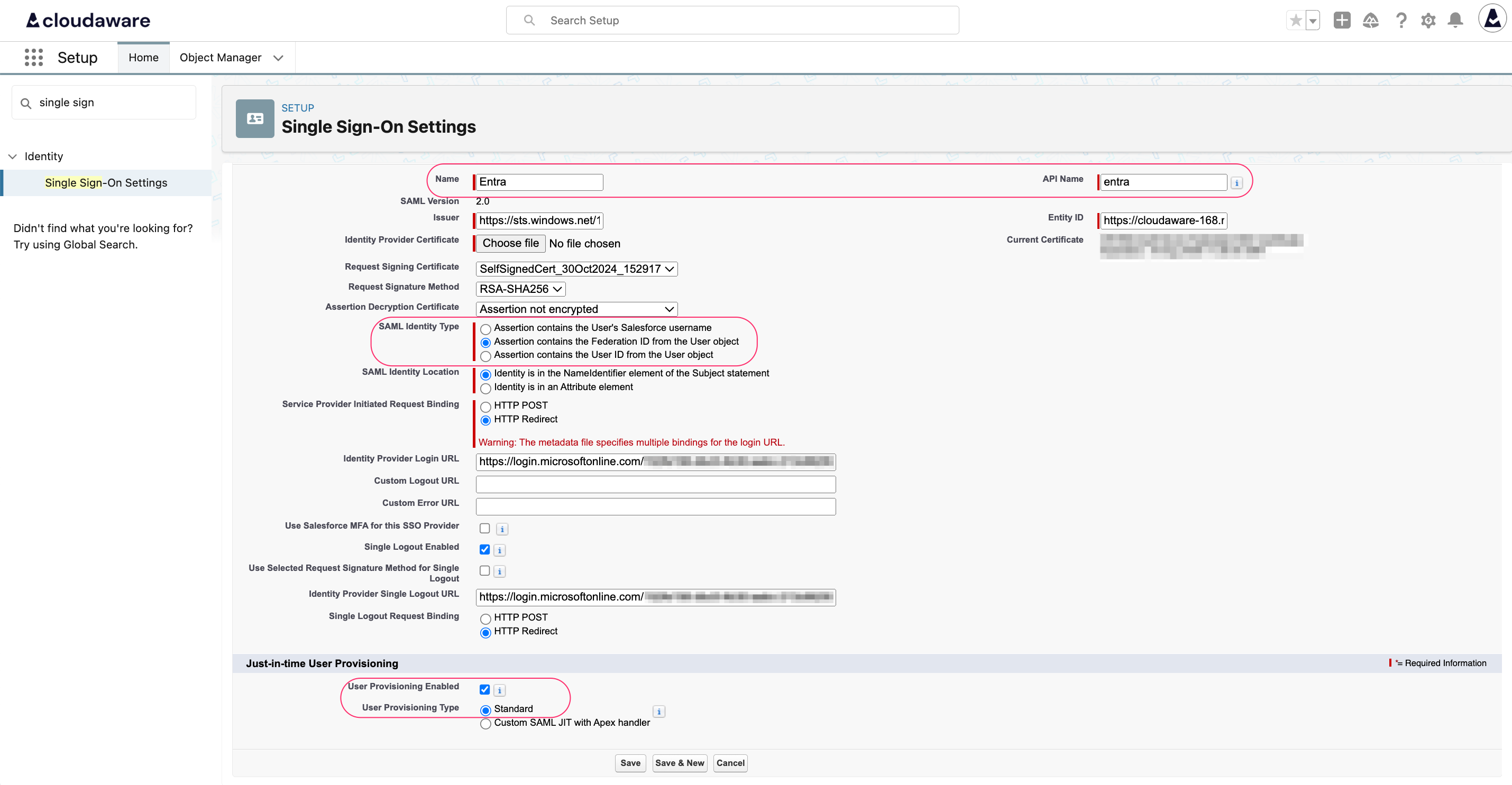Switch to the Object Manager tab
Viewport: 1512px width, 785px height.
(220, 57)
